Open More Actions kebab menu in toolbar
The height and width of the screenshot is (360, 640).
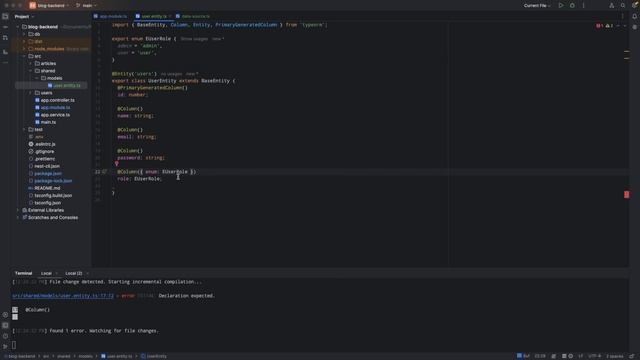(583, 6)
